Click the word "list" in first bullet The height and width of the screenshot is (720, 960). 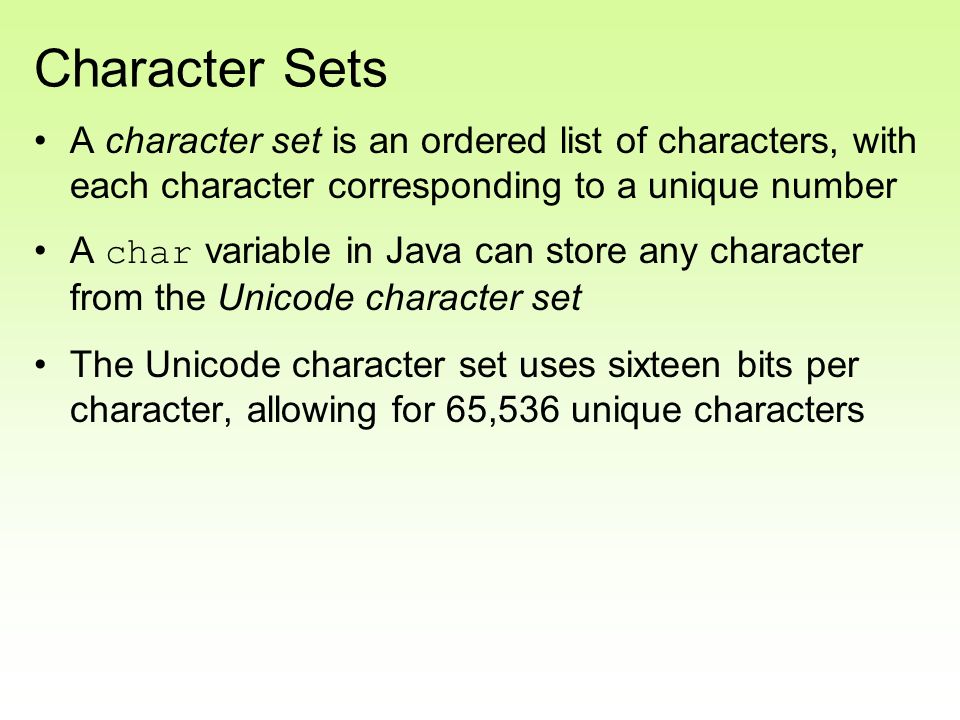pos(580,141)
